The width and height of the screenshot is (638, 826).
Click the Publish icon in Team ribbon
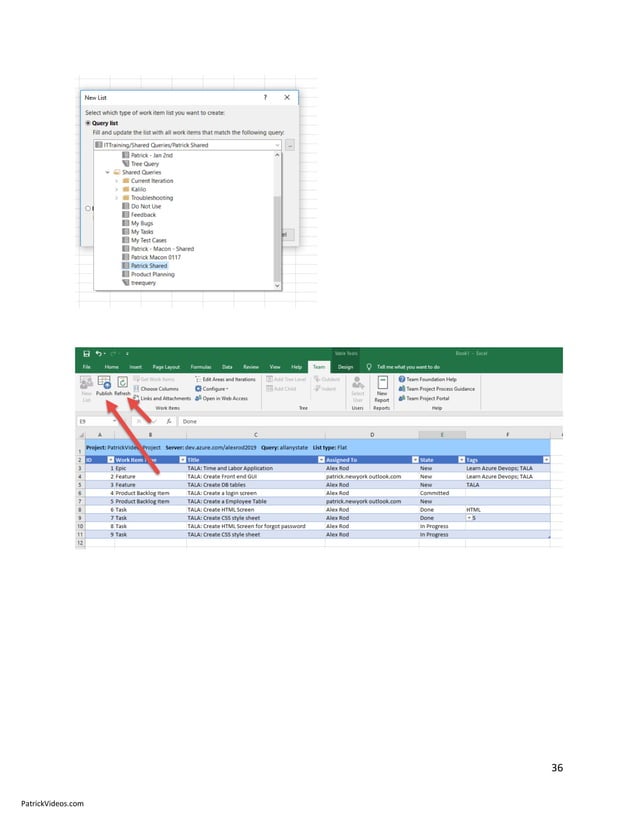(104, 386)
